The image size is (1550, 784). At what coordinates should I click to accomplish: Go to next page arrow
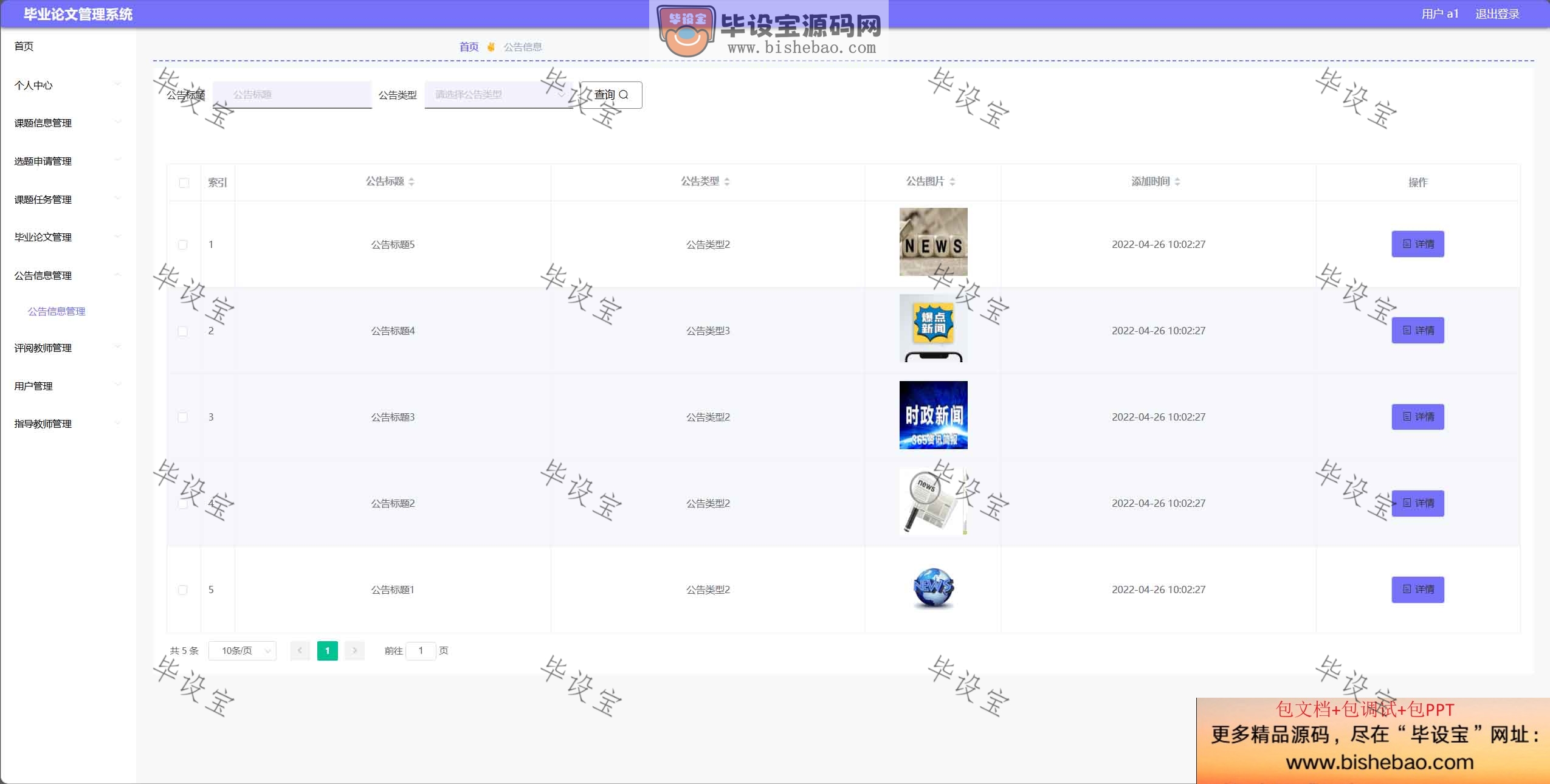(x=354, y=651)
